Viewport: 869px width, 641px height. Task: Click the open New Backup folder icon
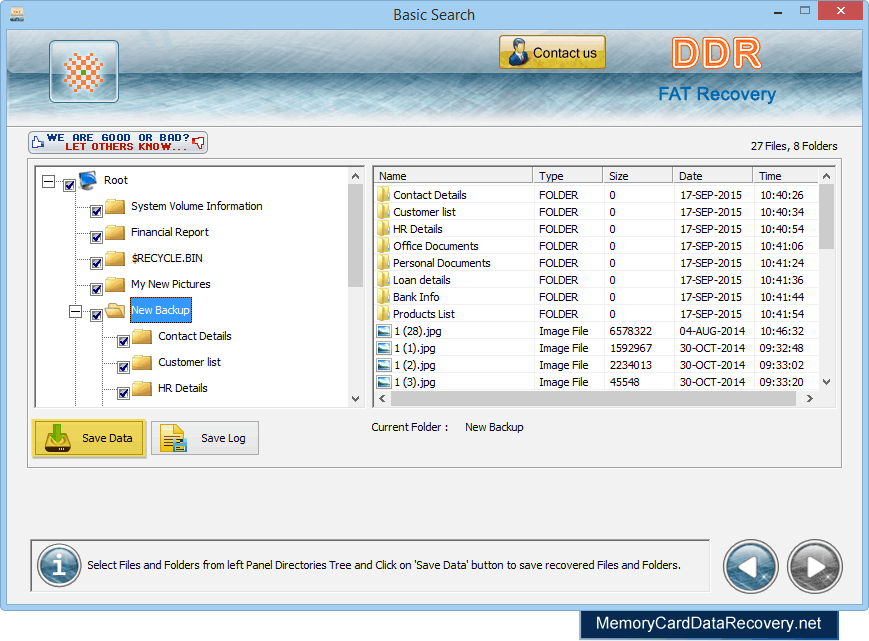tap(115, 310)
